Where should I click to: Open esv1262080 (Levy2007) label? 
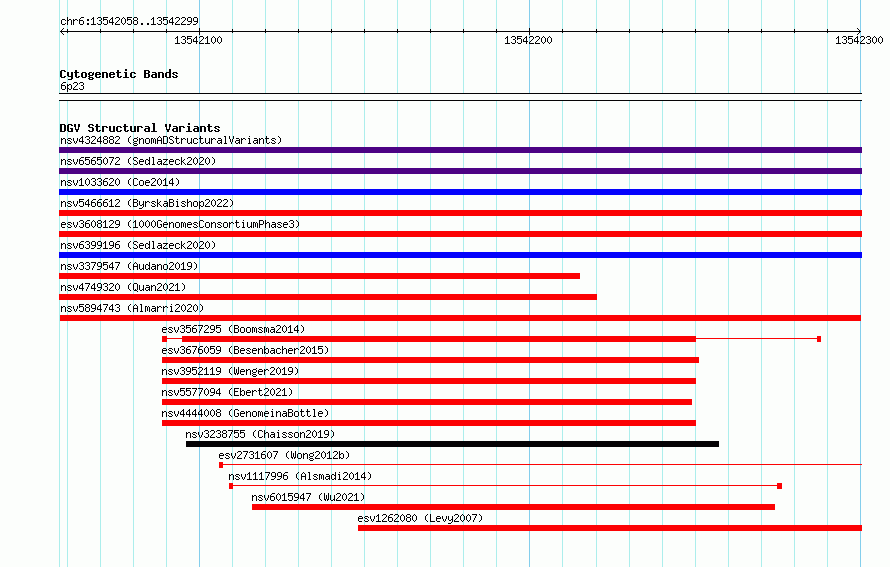click(420, 518)
